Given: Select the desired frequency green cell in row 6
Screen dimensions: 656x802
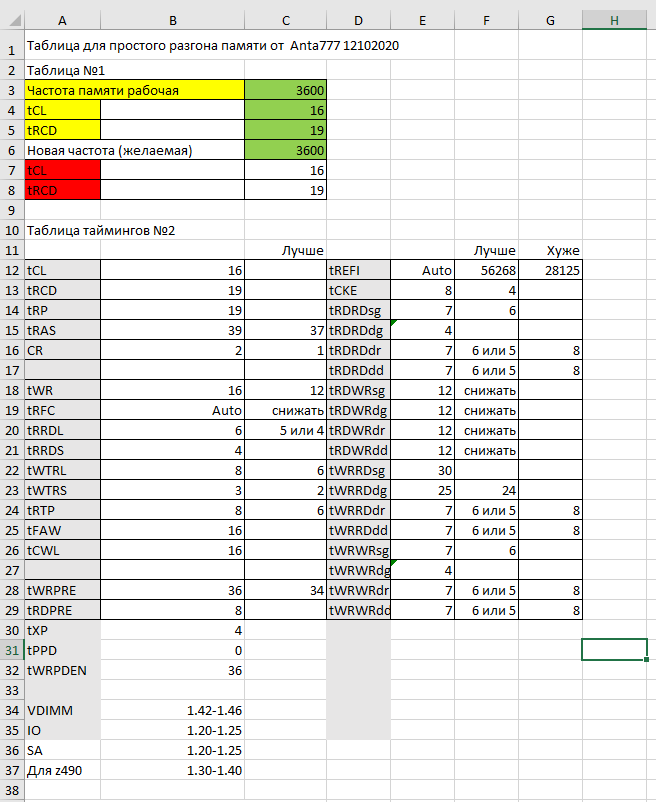Looking at the screenshot, I should [285, 150].
